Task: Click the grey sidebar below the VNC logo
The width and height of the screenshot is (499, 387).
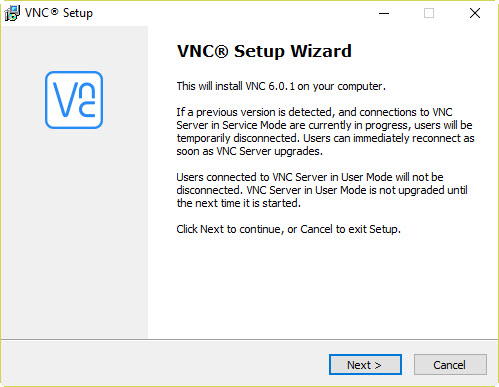Action: pos(74,233)
